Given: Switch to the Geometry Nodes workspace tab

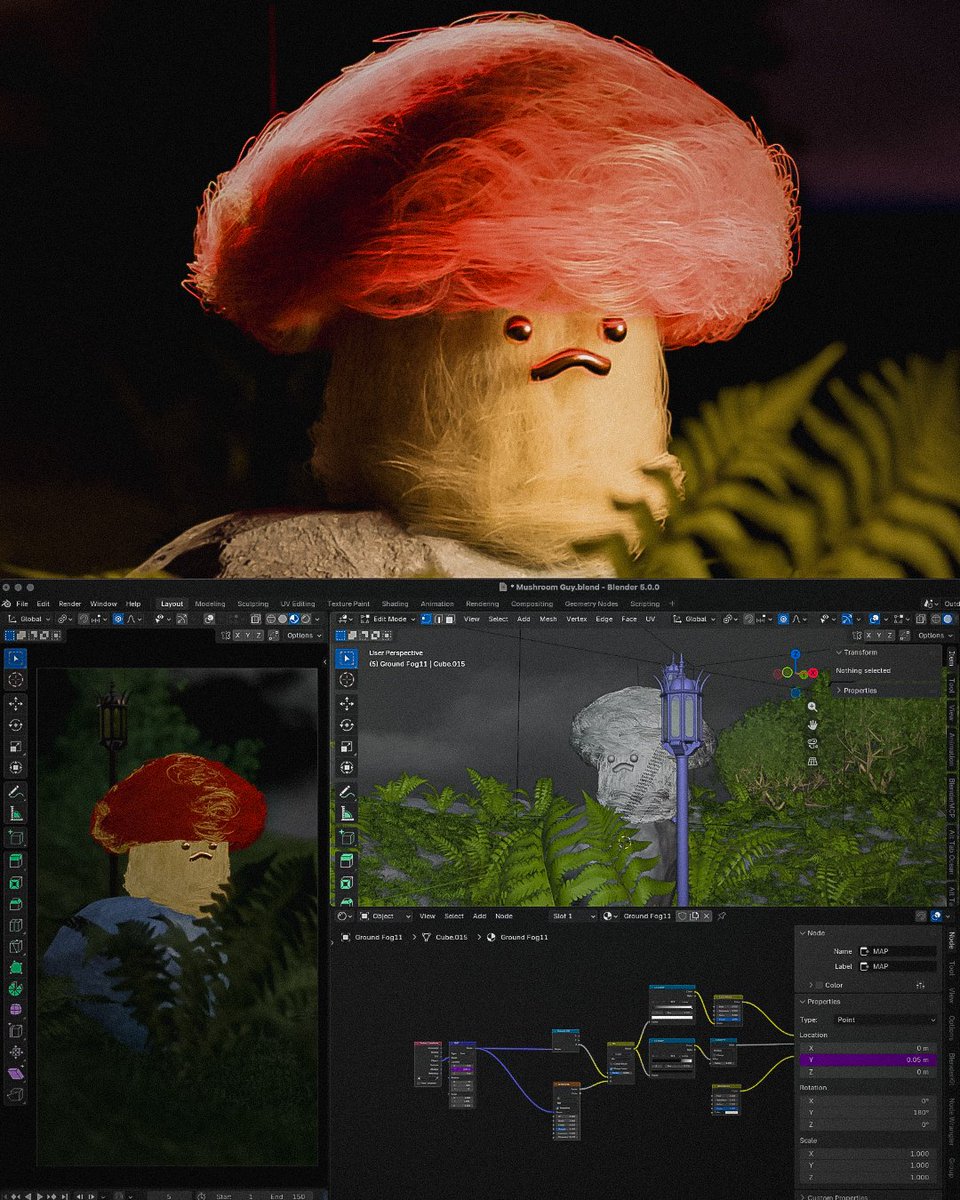Looking at the screenshot, I should [x=591, y=604].
